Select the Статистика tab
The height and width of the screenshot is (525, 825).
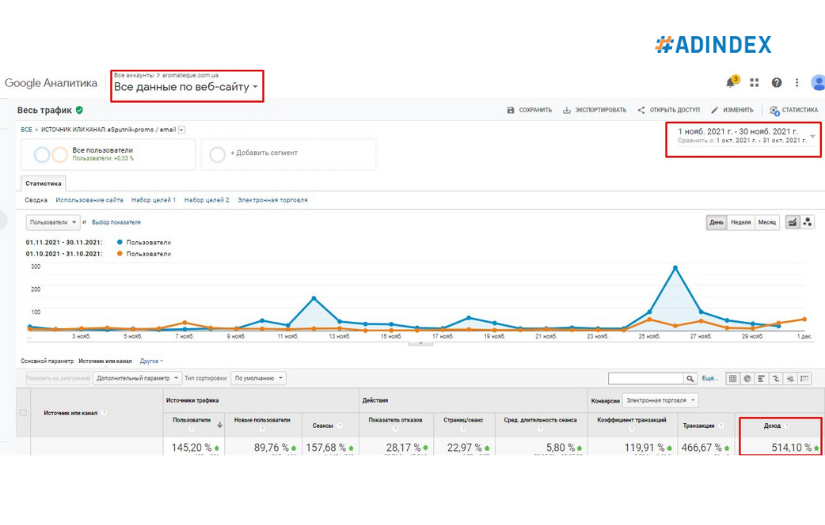pos(43,184)
